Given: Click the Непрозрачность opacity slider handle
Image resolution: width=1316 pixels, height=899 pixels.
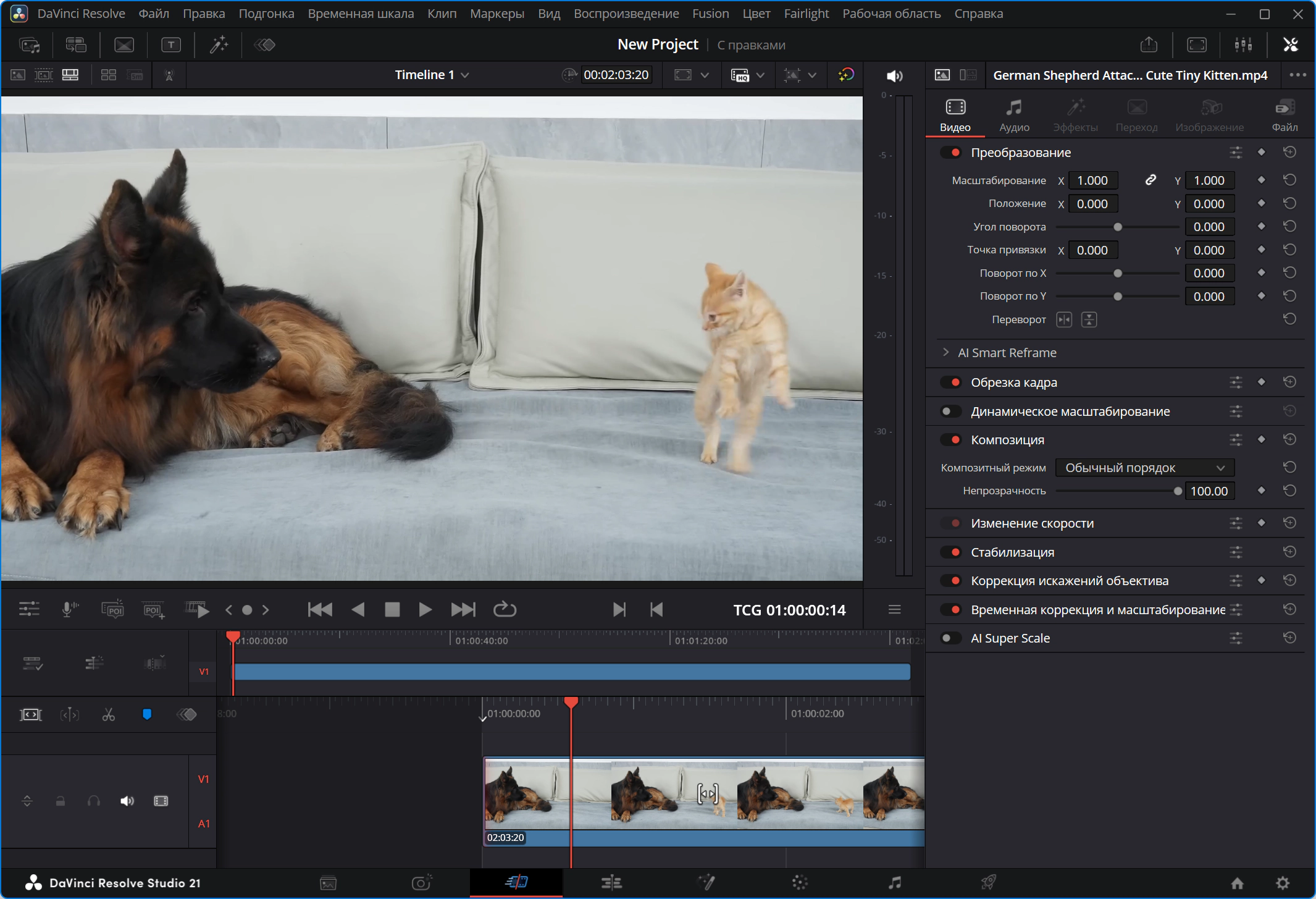Looking at the screenshot, I should click(x=1178, y=491).
